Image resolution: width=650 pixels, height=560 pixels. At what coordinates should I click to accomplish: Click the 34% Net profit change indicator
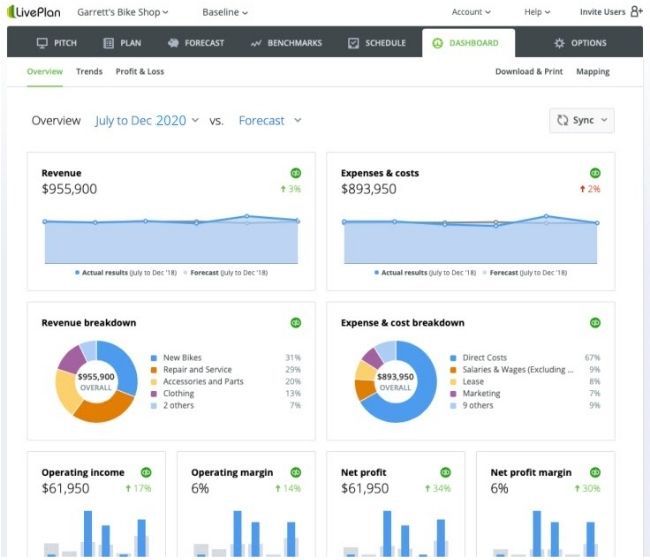click(438, 489)
